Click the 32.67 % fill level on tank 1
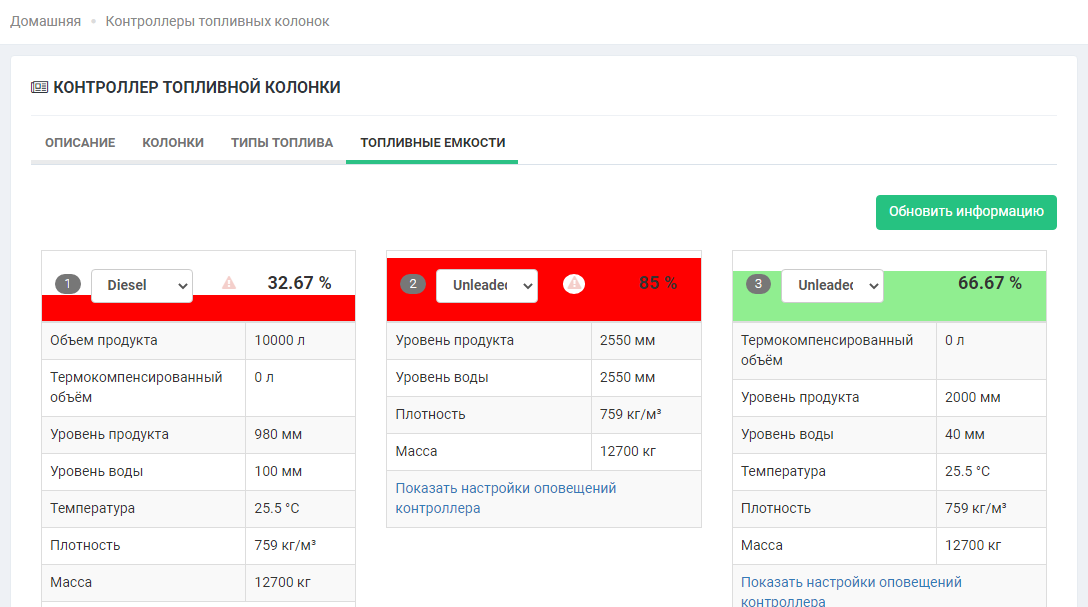This screenshot has height=607, width=1088. click(299, 283)
